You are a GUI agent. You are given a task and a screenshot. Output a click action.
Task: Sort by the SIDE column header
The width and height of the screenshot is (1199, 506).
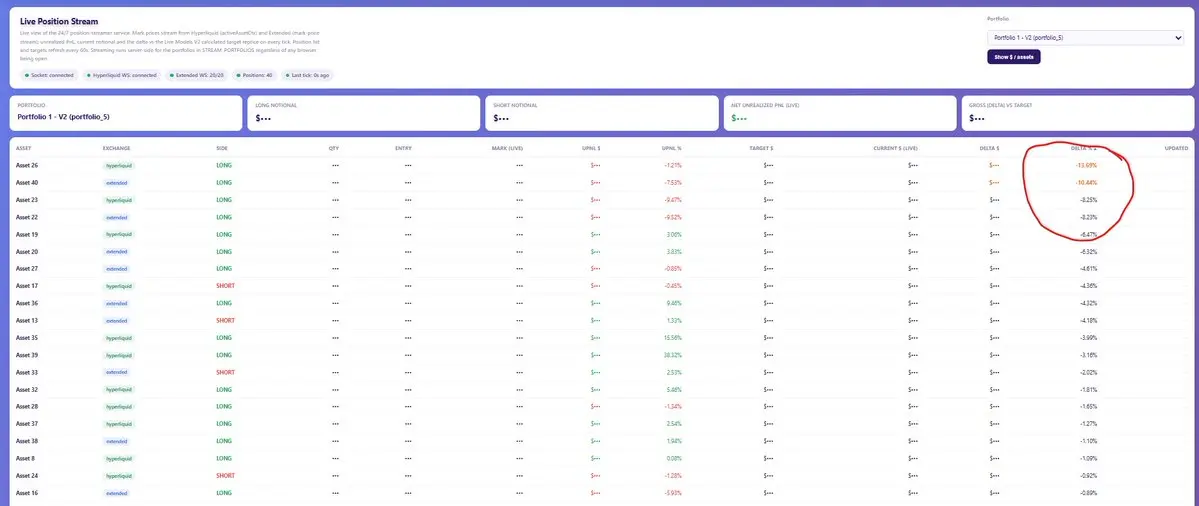[222, 148]
